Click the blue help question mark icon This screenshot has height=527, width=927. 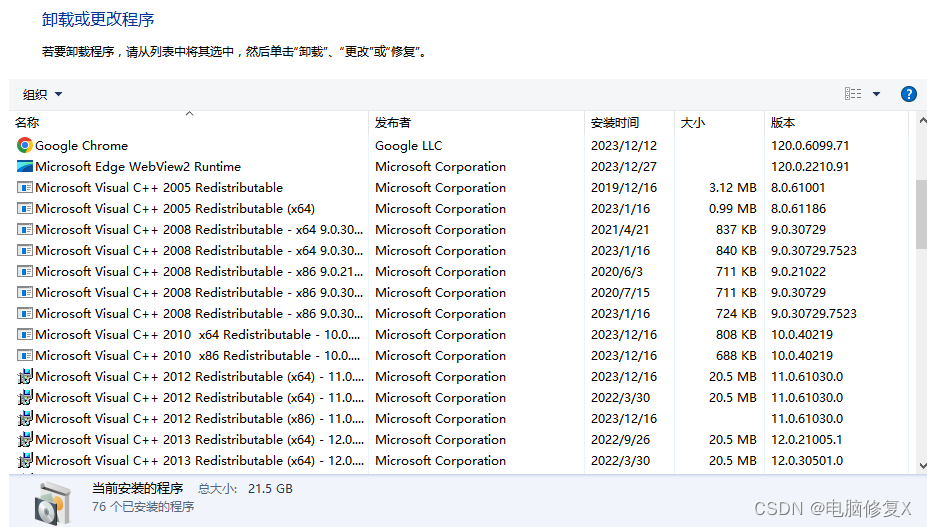(x=909, y=94)
